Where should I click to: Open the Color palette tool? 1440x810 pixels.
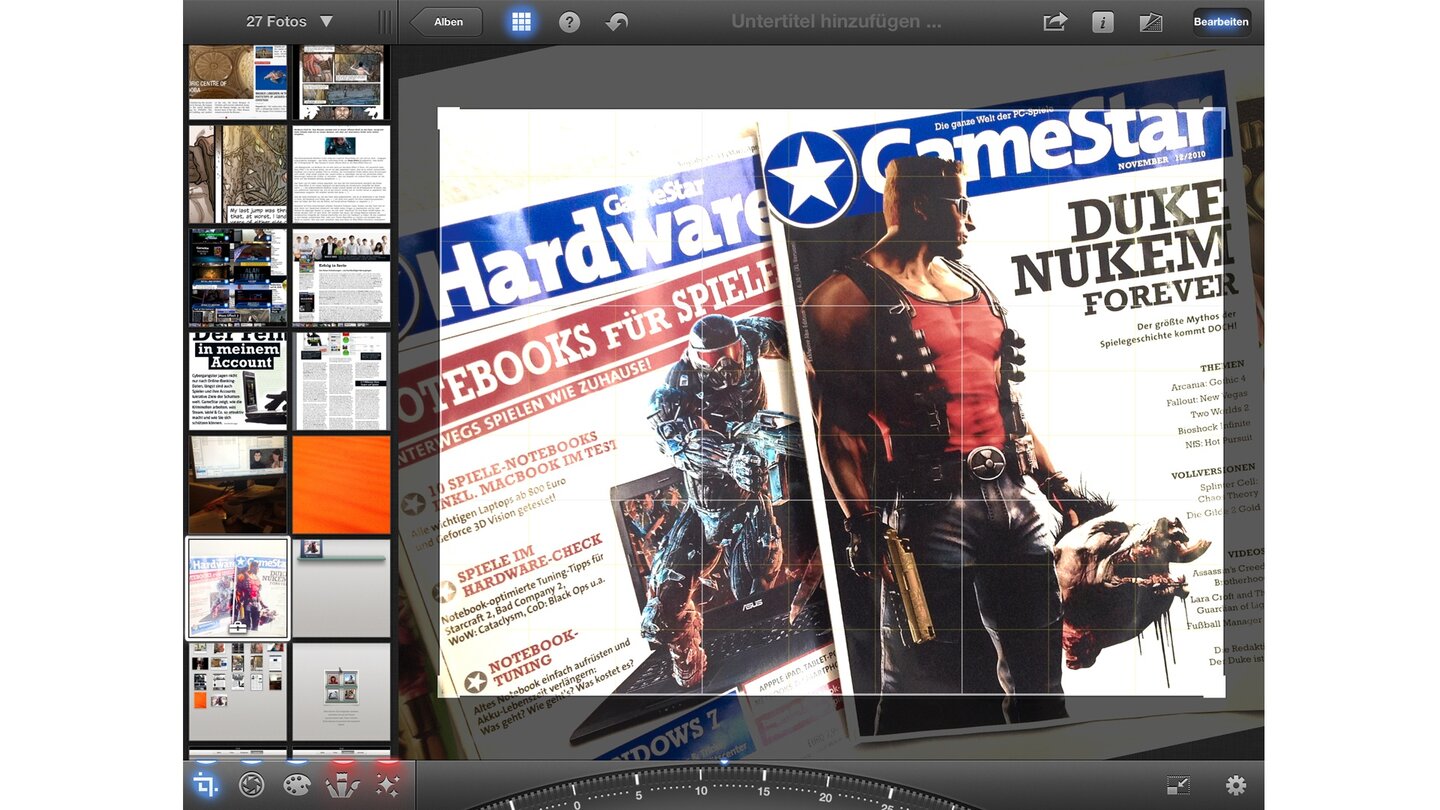[297, 785]
